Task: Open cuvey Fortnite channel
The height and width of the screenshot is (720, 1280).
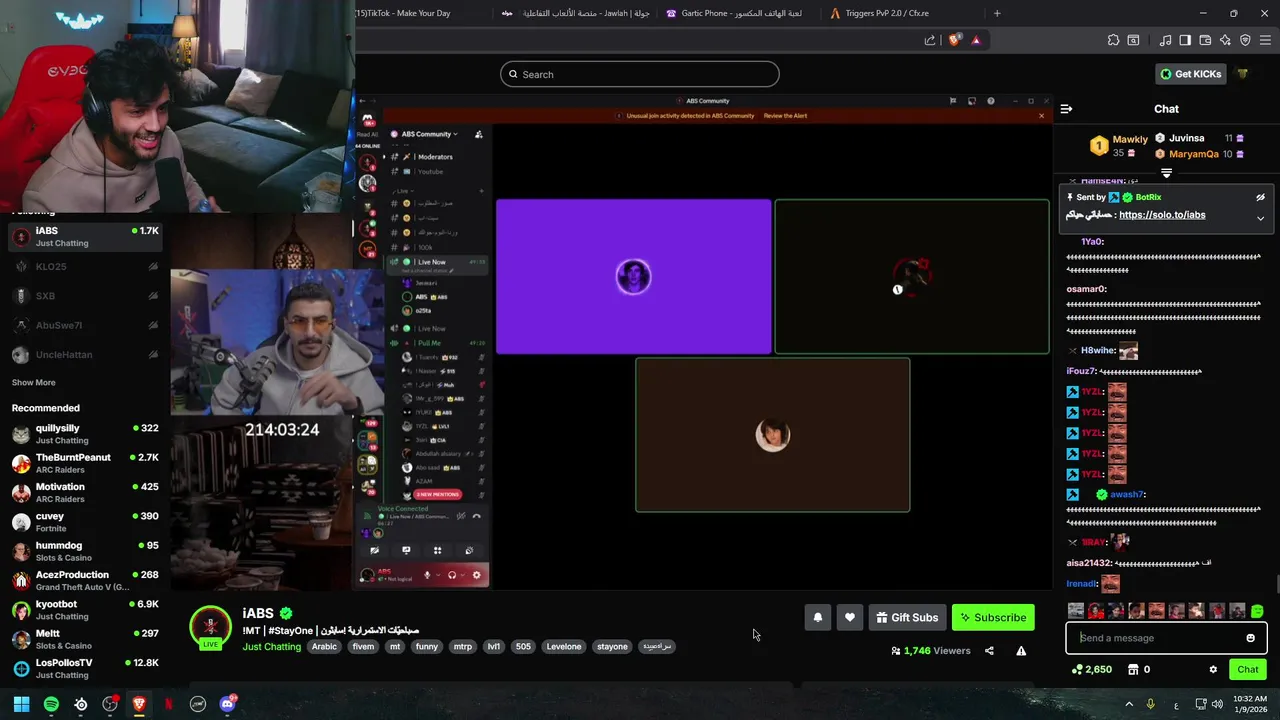Action: (x=85, y=522)
